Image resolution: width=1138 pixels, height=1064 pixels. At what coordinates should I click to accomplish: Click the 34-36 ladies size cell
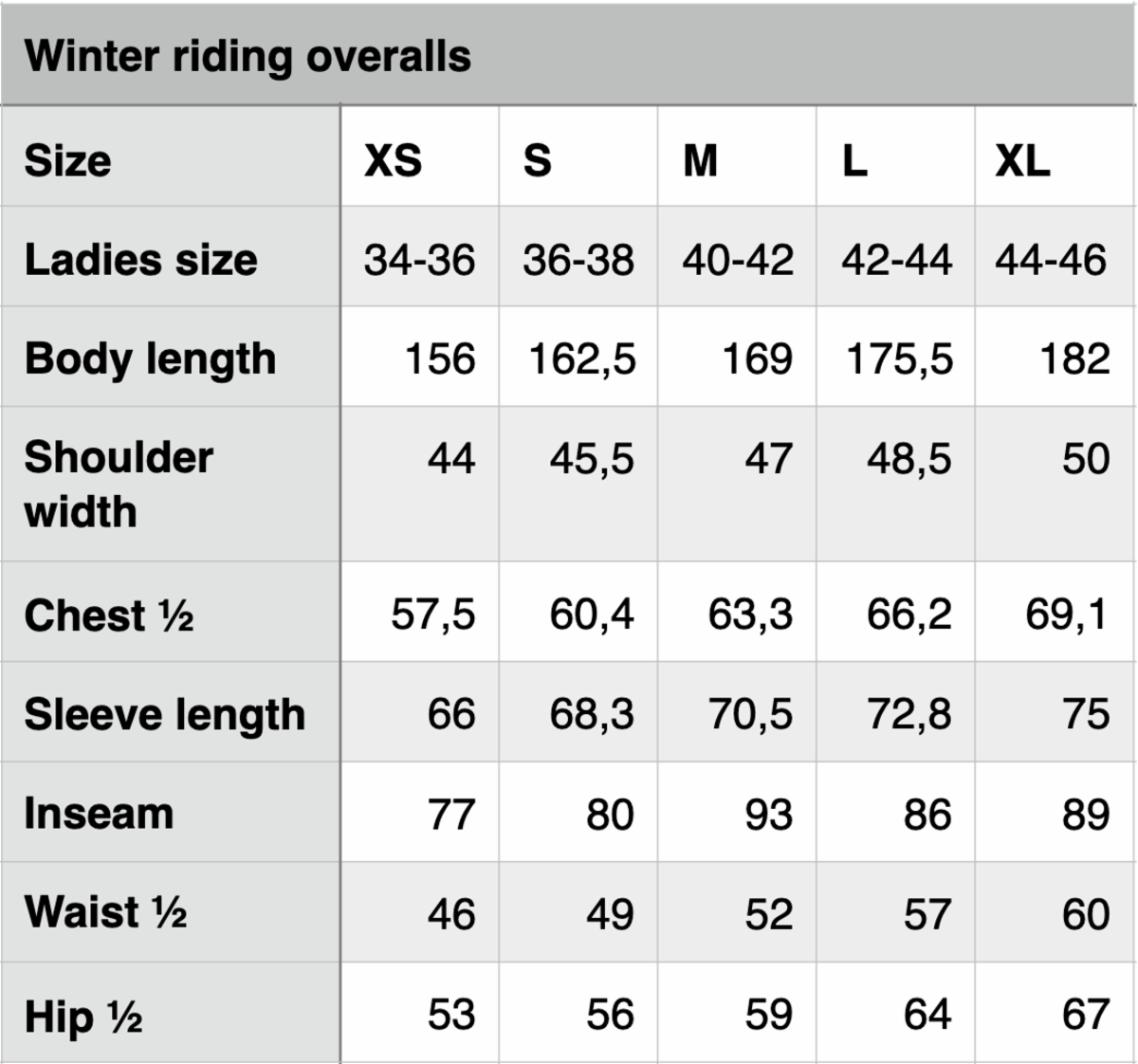pos(419,260)
